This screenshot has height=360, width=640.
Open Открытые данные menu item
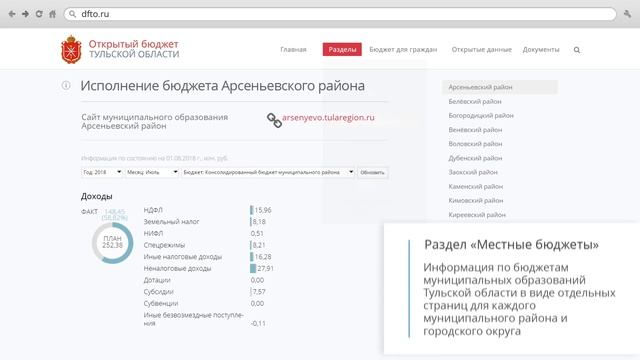481,49
